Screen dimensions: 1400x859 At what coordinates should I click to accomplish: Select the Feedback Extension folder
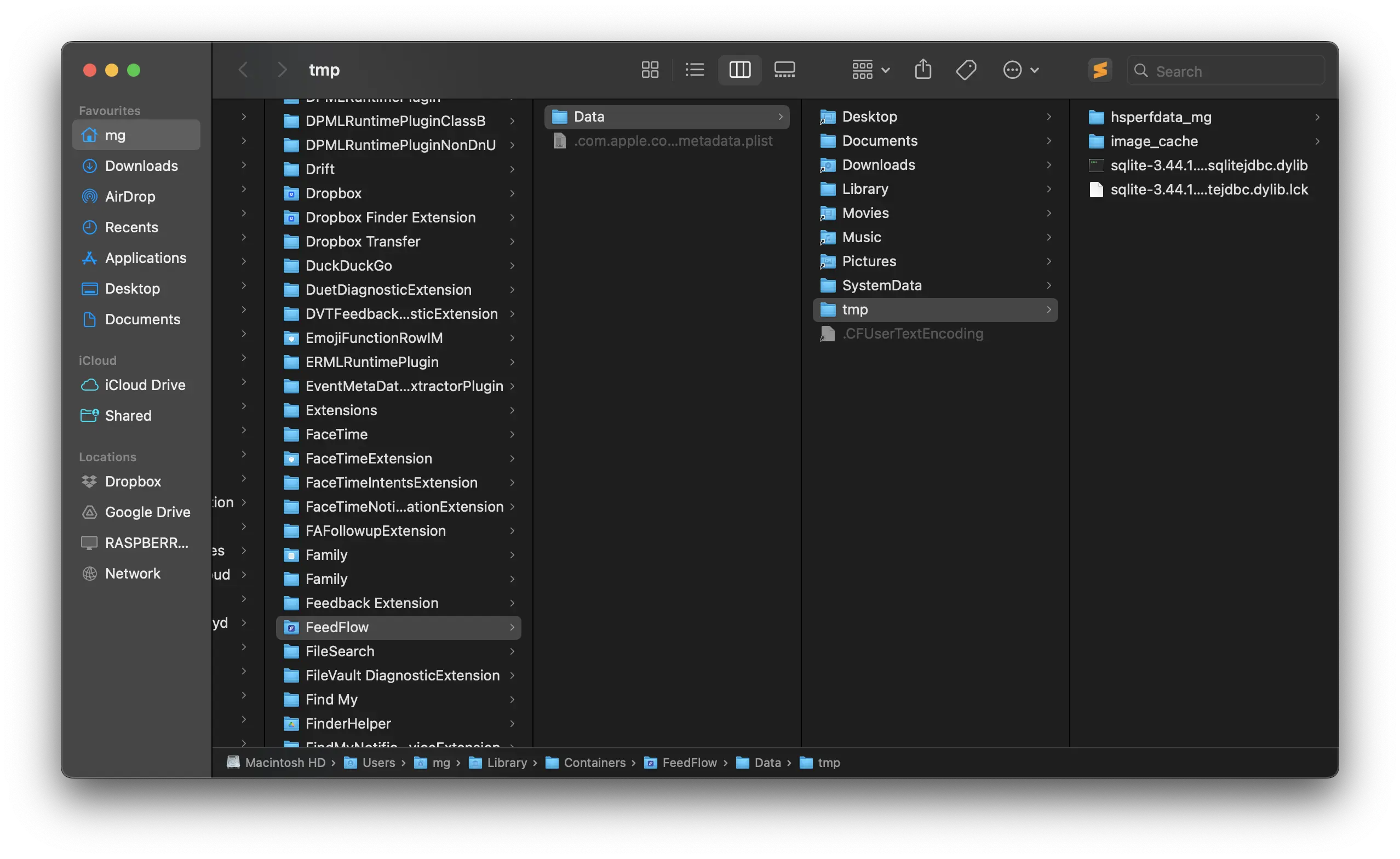pos(398,603)
